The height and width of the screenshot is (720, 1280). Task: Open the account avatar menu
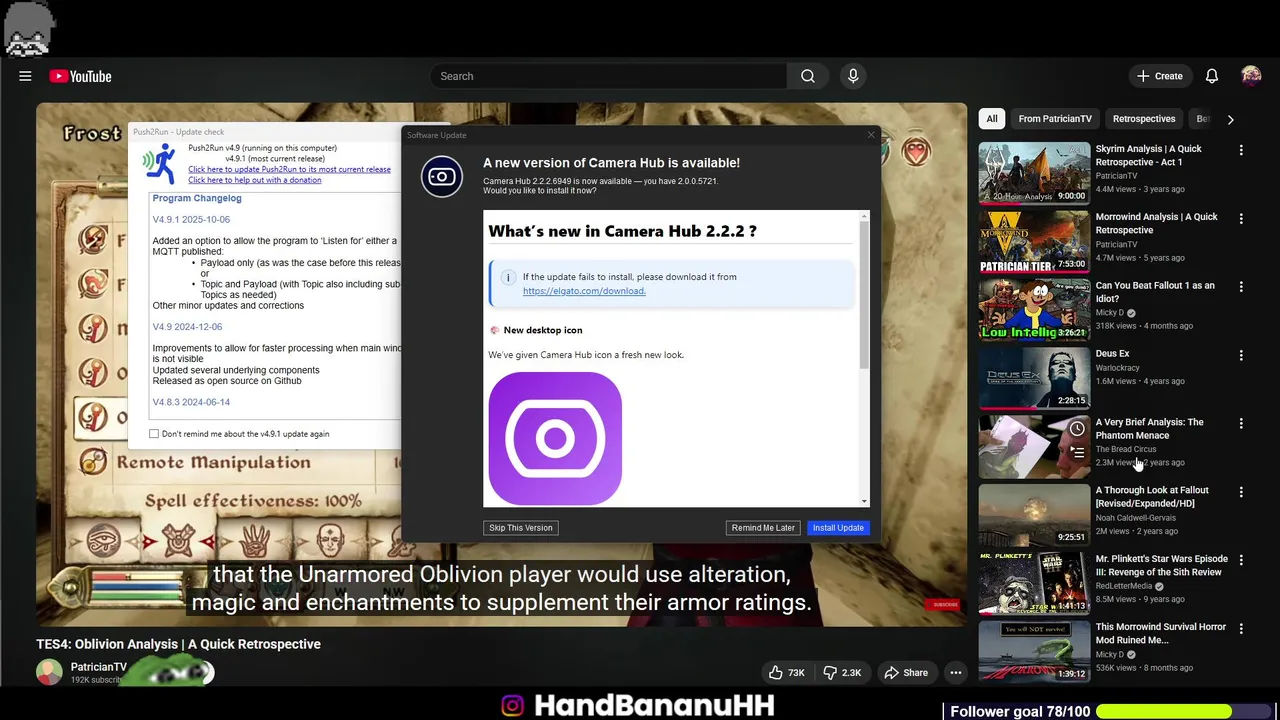point(1251,76)
